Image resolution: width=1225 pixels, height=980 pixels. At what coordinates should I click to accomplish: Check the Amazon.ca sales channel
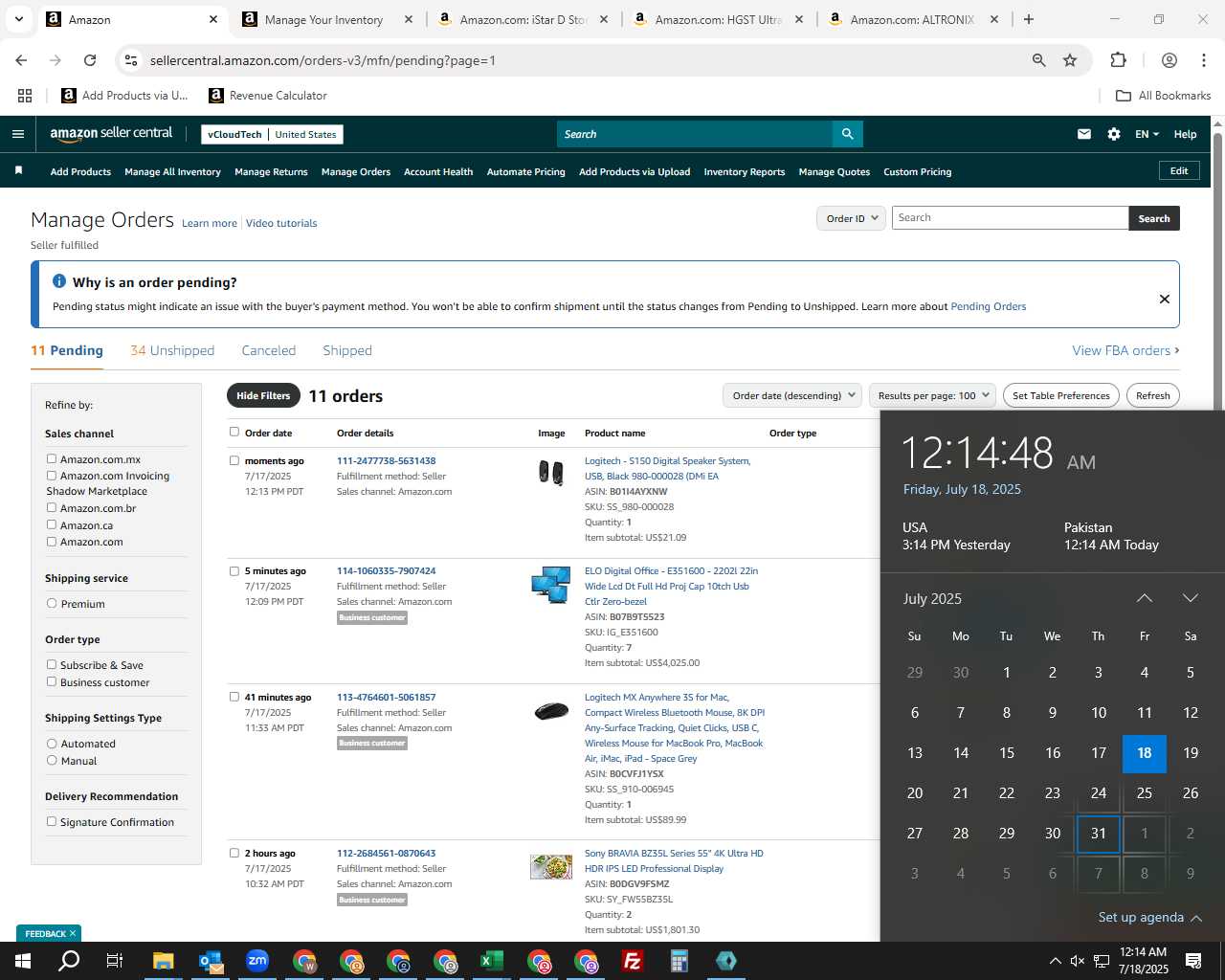point(52,524)
